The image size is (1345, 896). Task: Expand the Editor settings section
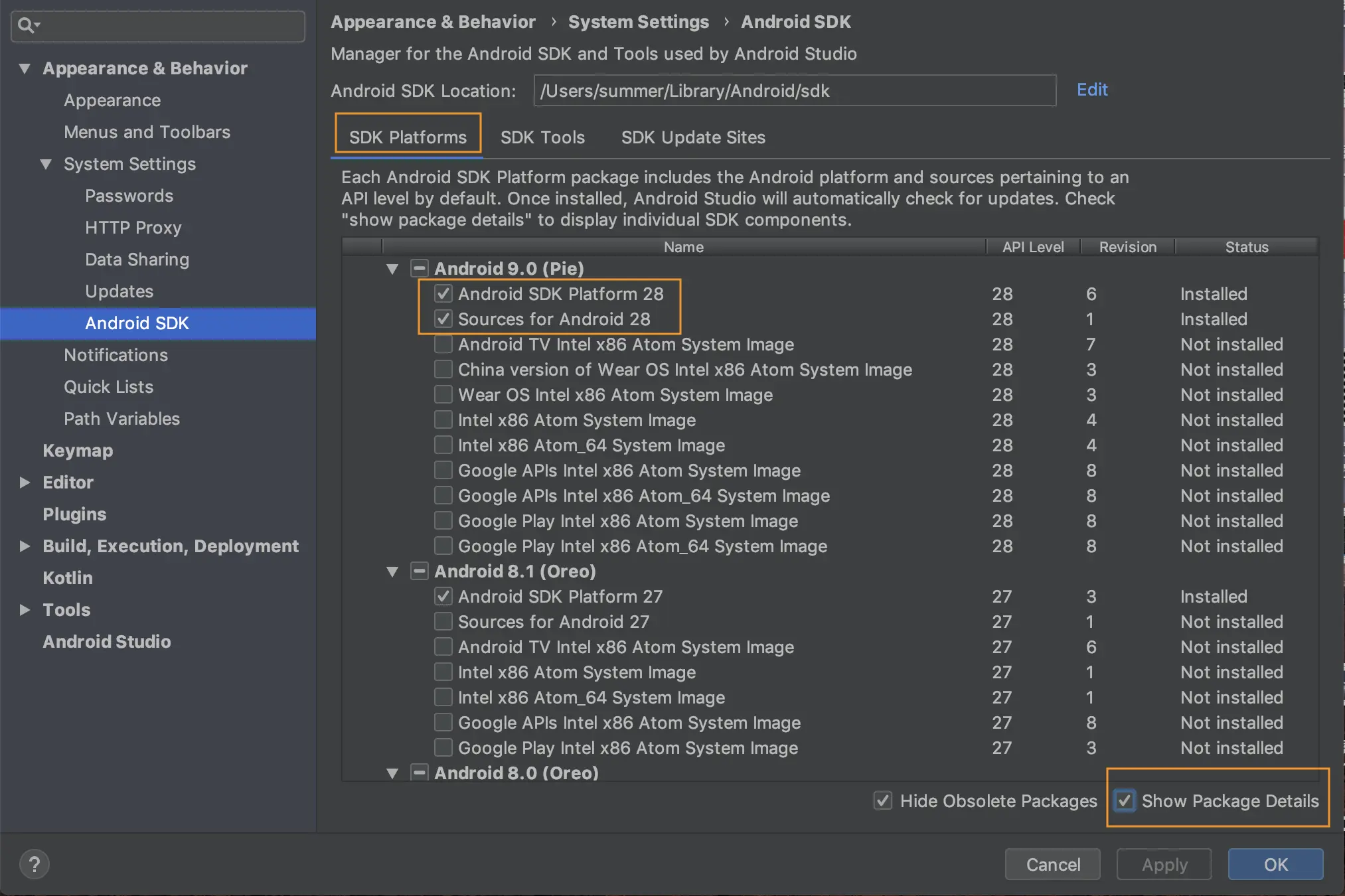pyautogui.click(x=25, y=483)
